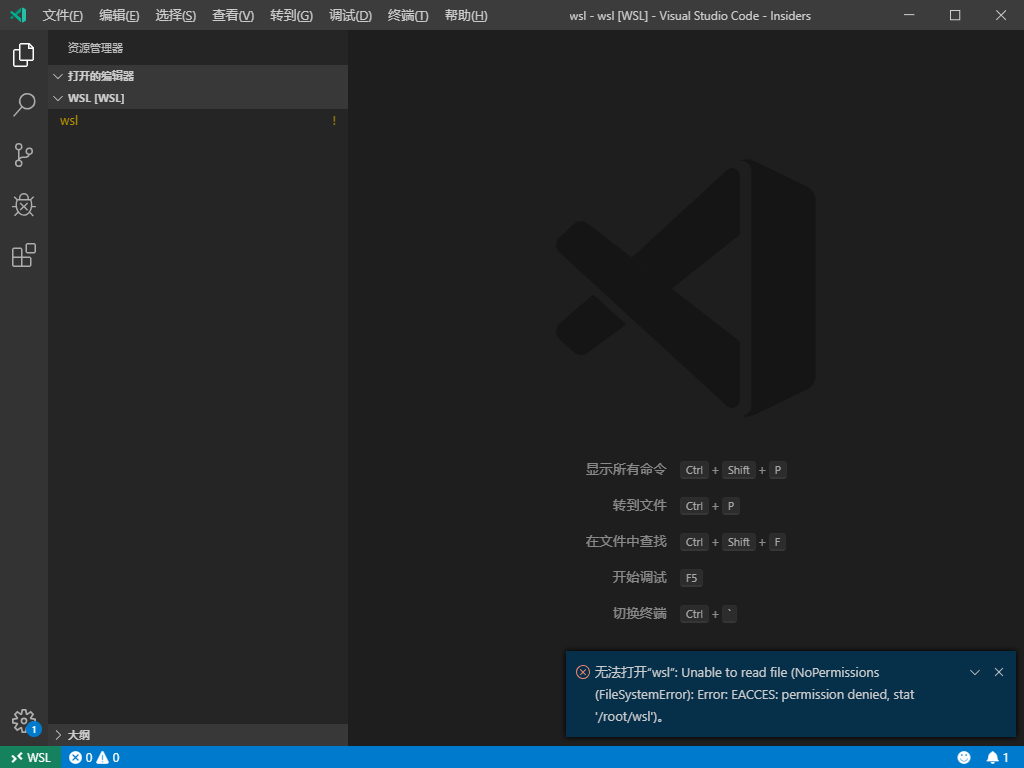
Task: Click the 资源管理器 panel title
Action: tap(93, 46)
